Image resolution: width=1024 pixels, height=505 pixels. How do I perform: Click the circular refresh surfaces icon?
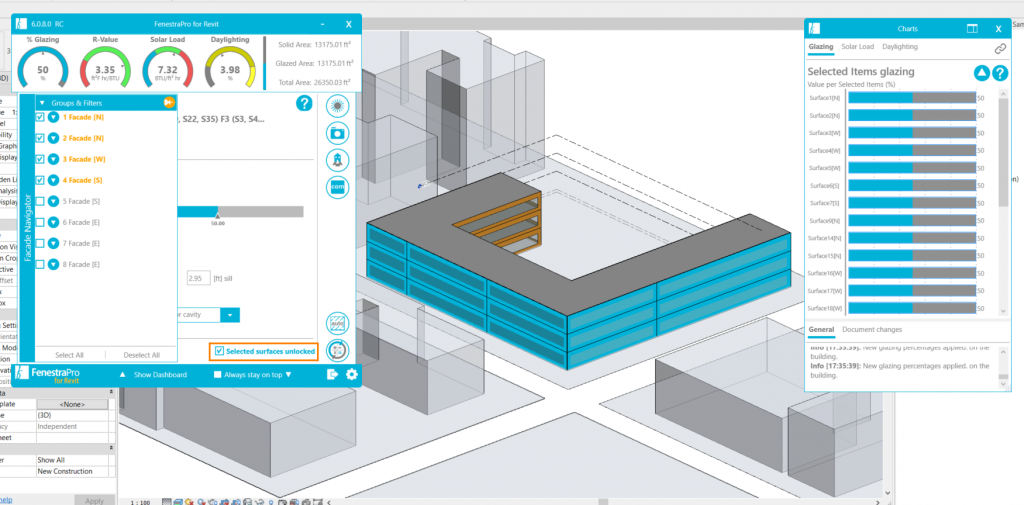[338, 351]
